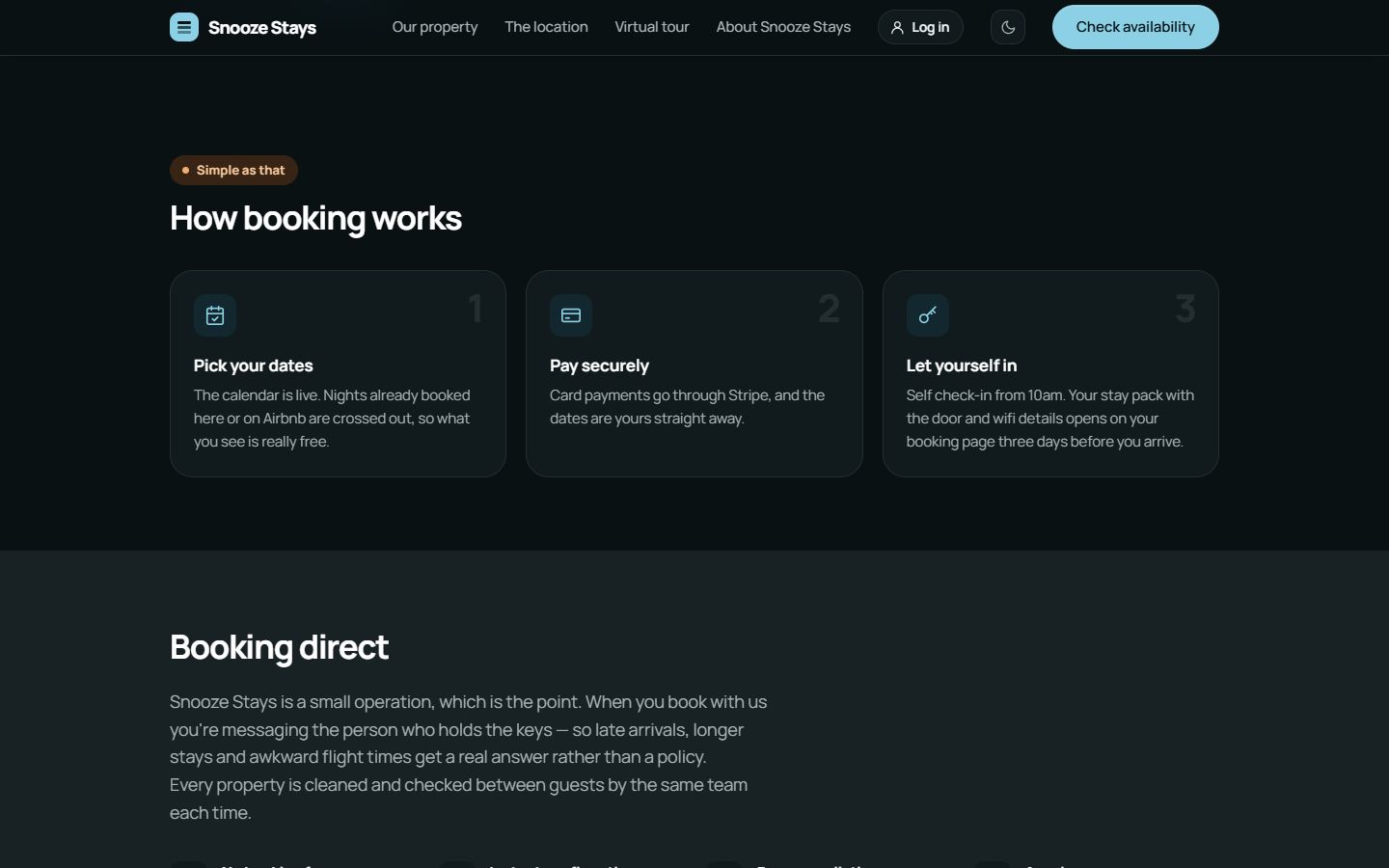The height and width of the screenshot is (868, 1389).
Task: Click the Snooze Stays small operation paragraph
Action: (x=469, y=757)
